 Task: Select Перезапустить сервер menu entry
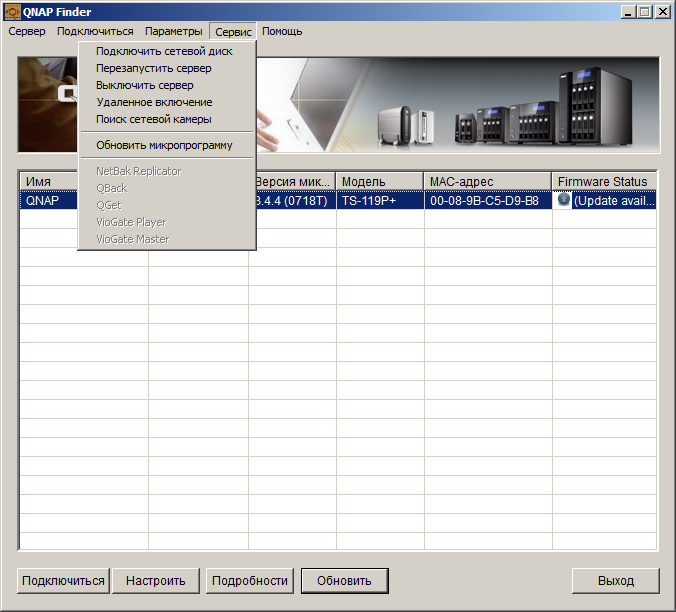click(168, 68)
